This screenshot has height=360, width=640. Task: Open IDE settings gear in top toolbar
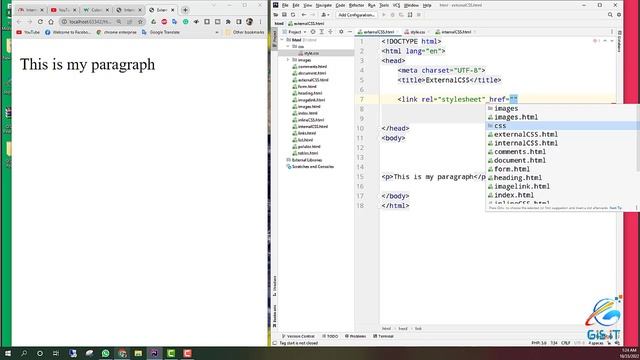click(x=619, y=15)
